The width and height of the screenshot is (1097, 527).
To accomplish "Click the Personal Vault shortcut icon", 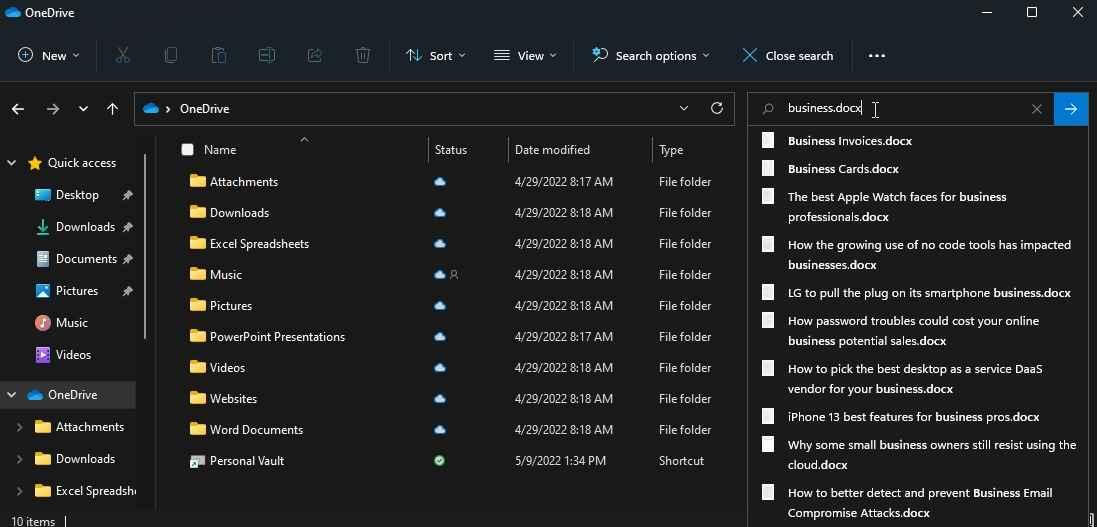I will [197, 461].
